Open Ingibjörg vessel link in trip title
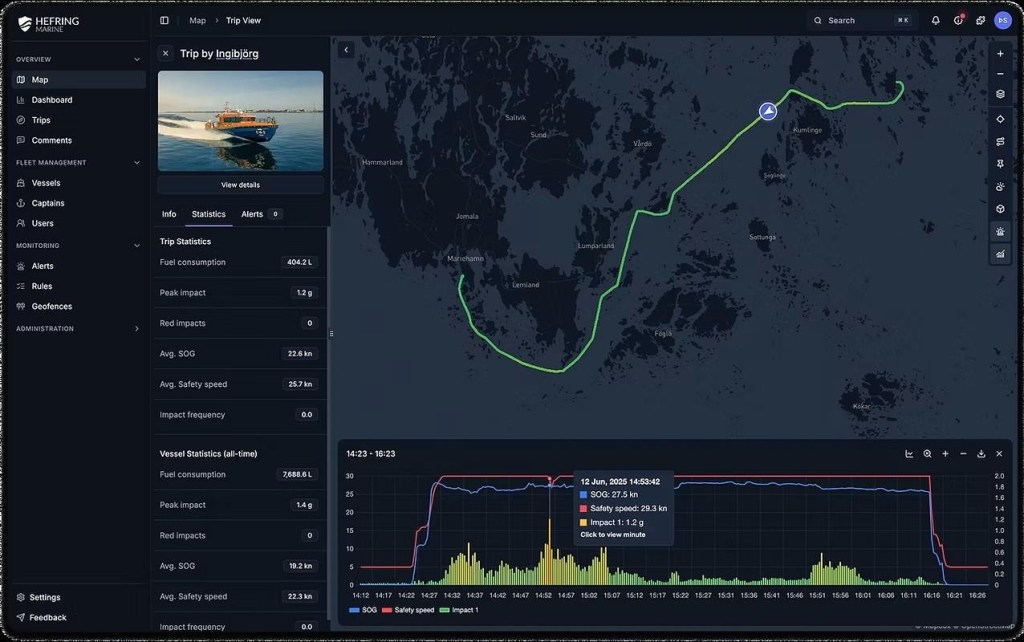Image resolution: width=1024 pixels, height=642 pixels. 237,53
